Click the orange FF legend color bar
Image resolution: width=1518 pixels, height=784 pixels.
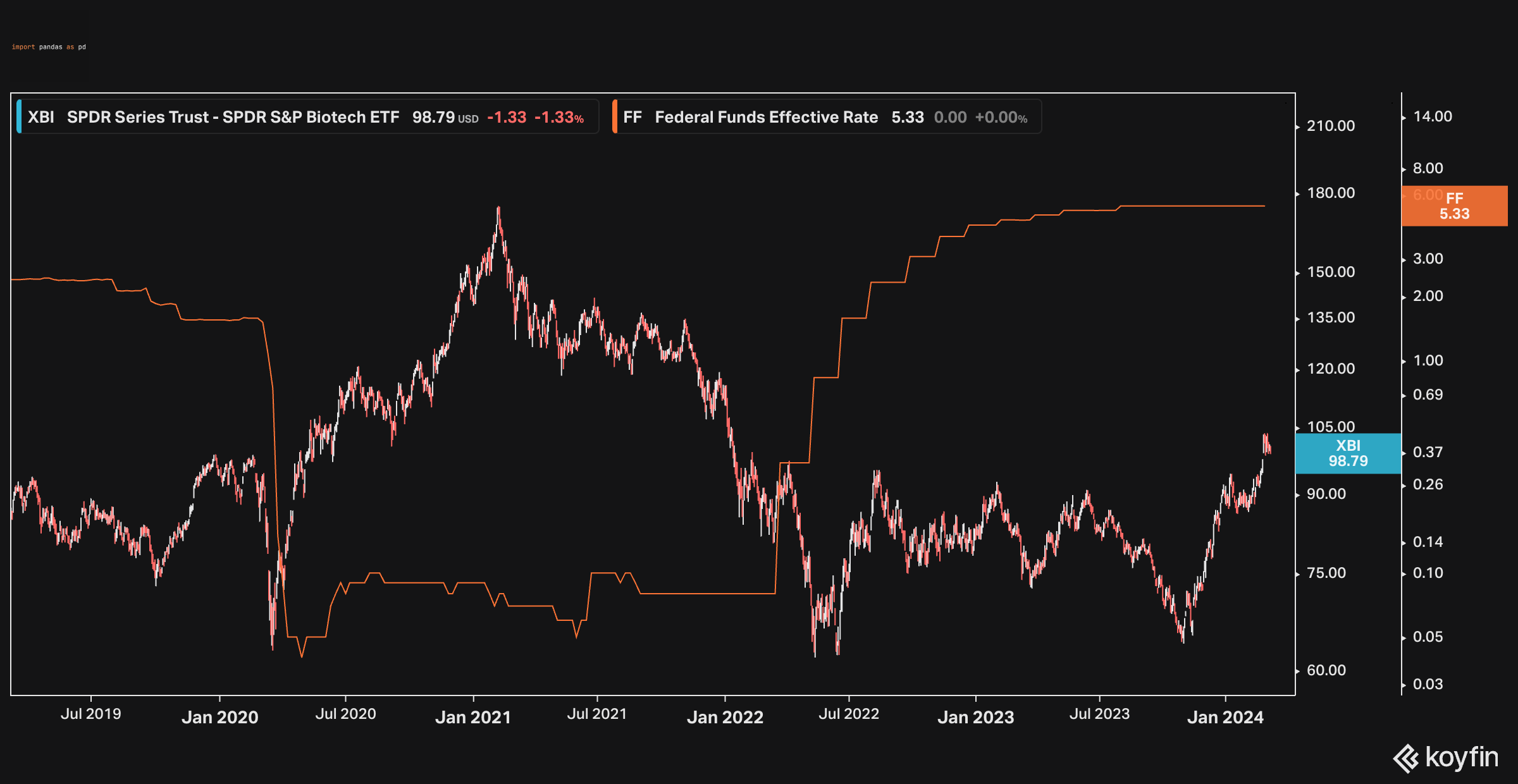click(x=615, y=117)
